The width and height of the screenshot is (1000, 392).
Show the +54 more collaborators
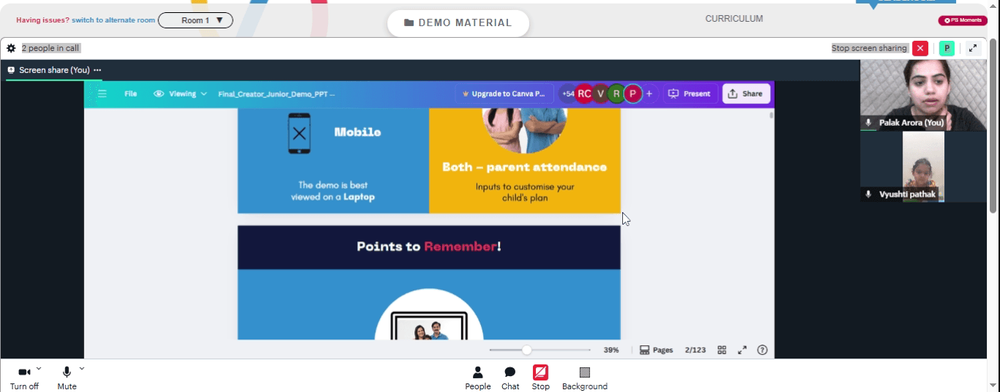point(567,94)
